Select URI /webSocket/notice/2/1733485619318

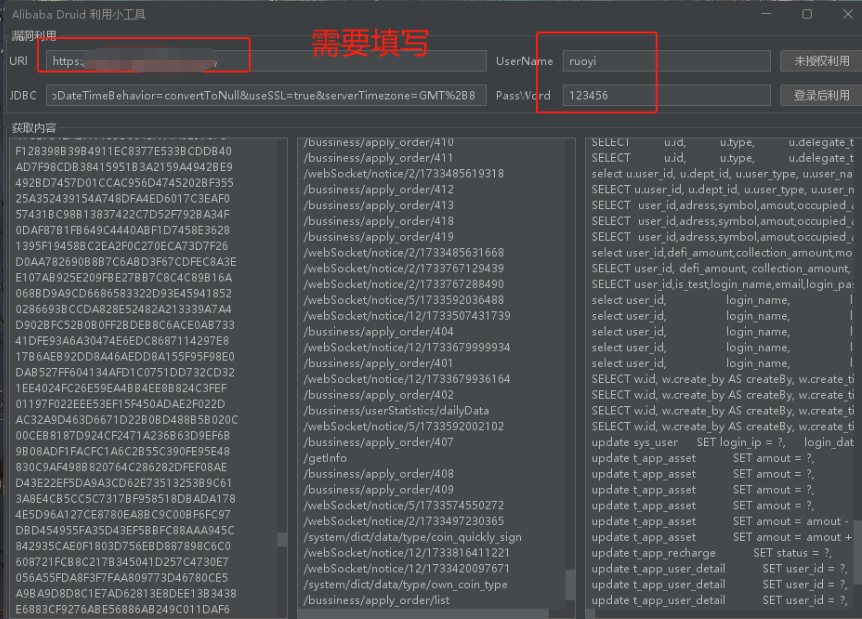[x=404, y=174]
